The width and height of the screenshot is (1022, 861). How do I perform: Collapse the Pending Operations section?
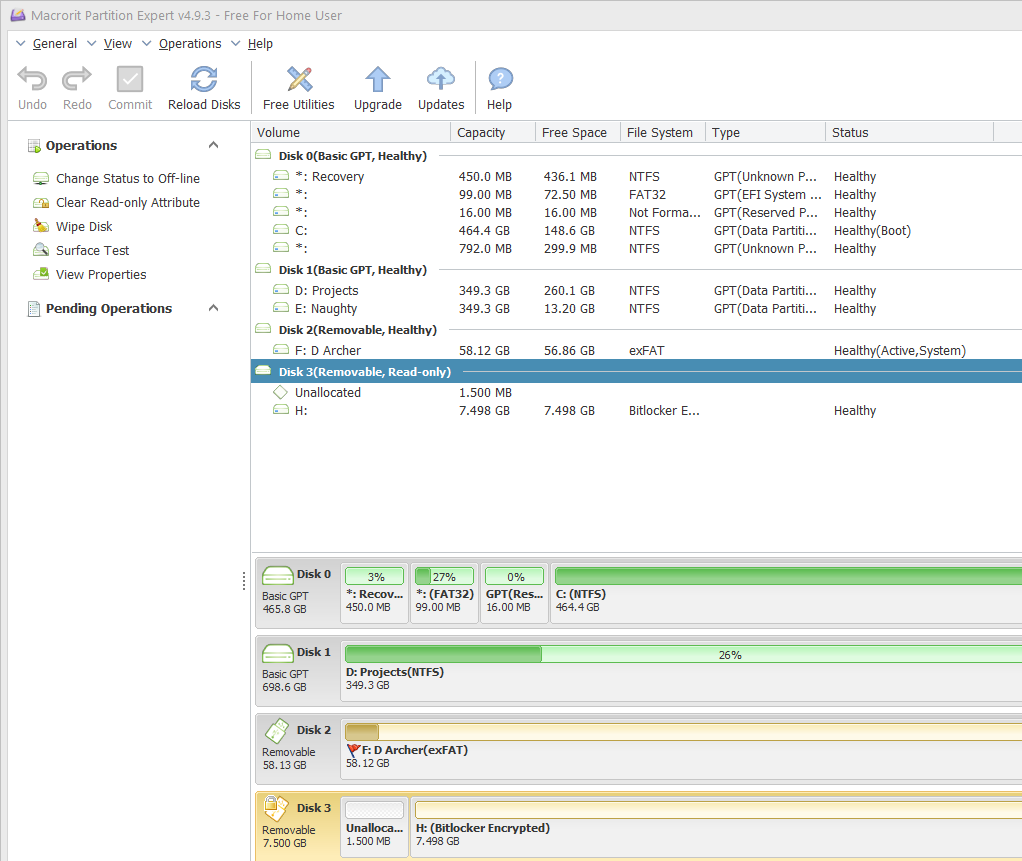click(x=213, y=308)
